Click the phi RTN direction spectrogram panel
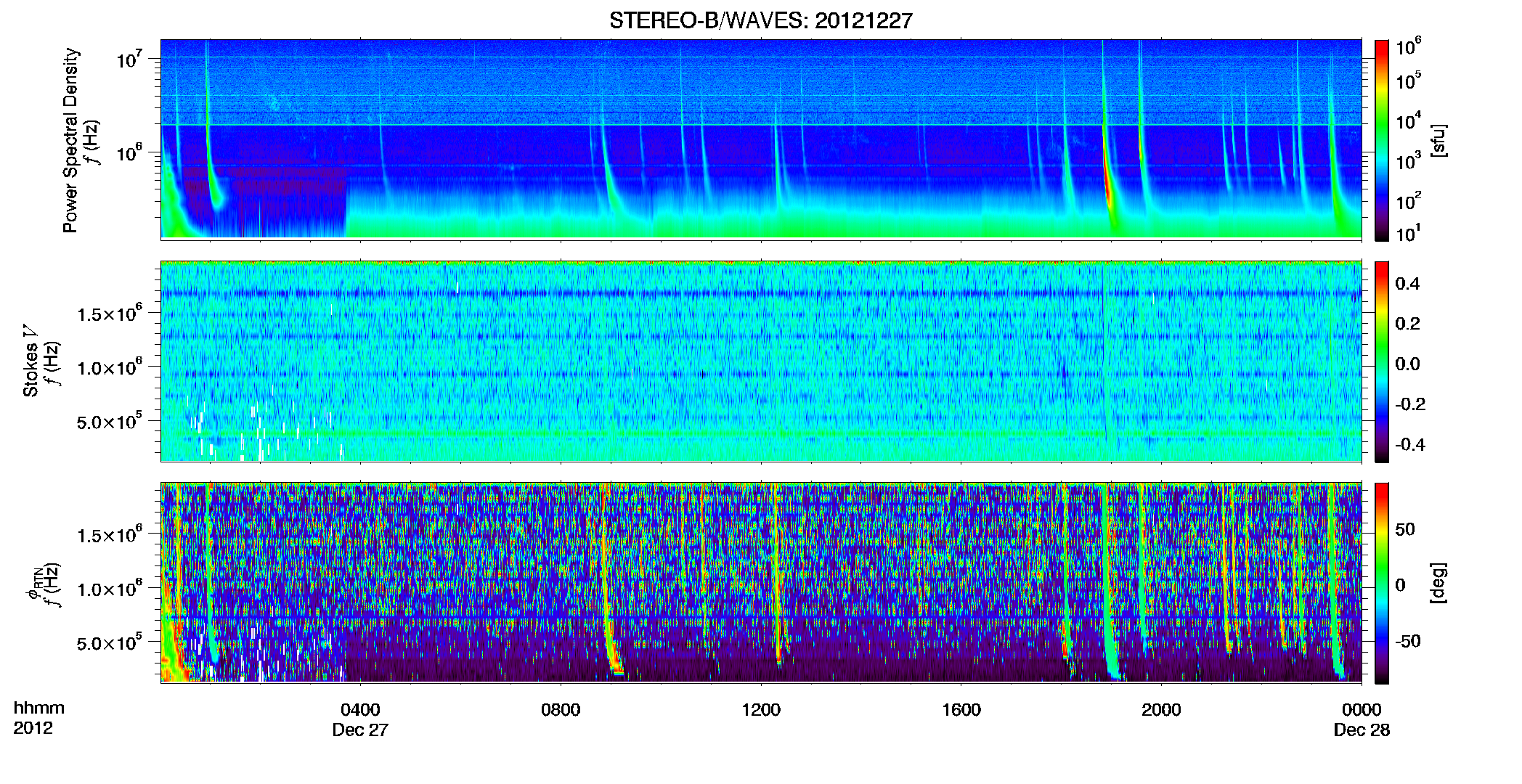1522x784 pixels. 761,582
